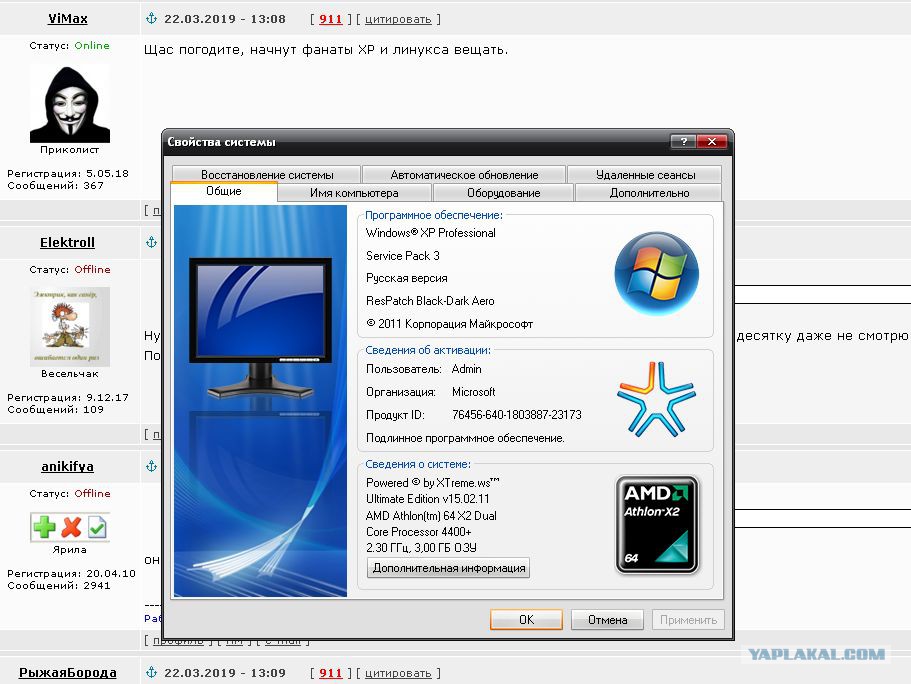911x684 pixels.
Task: Click the 911 link in РыжаяБорода's post
Action: pyautogui.click(x=331, y=672)
